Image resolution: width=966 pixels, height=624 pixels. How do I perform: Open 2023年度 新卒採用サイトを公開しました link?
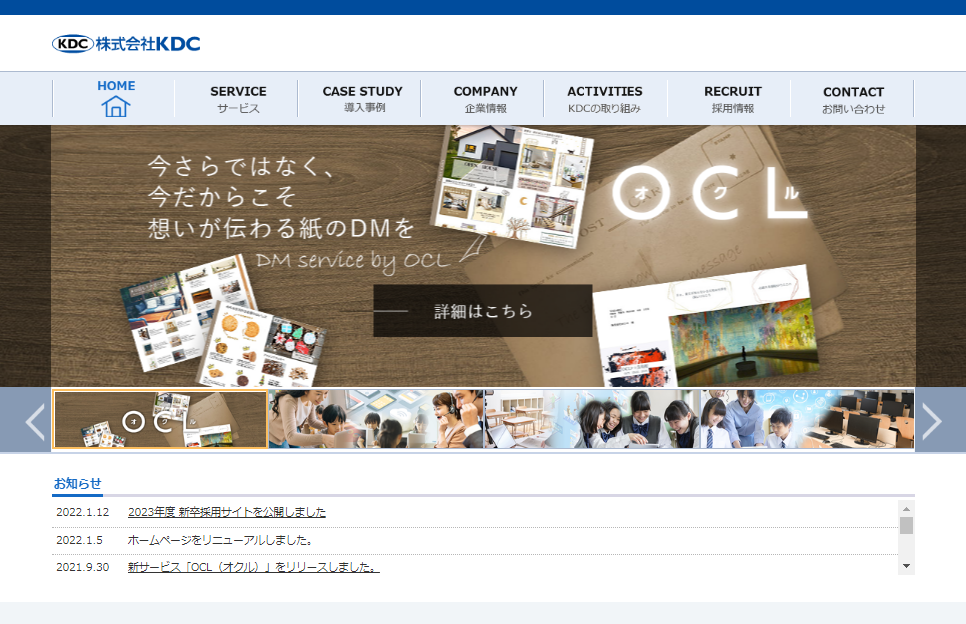click(x=227, y=512)
